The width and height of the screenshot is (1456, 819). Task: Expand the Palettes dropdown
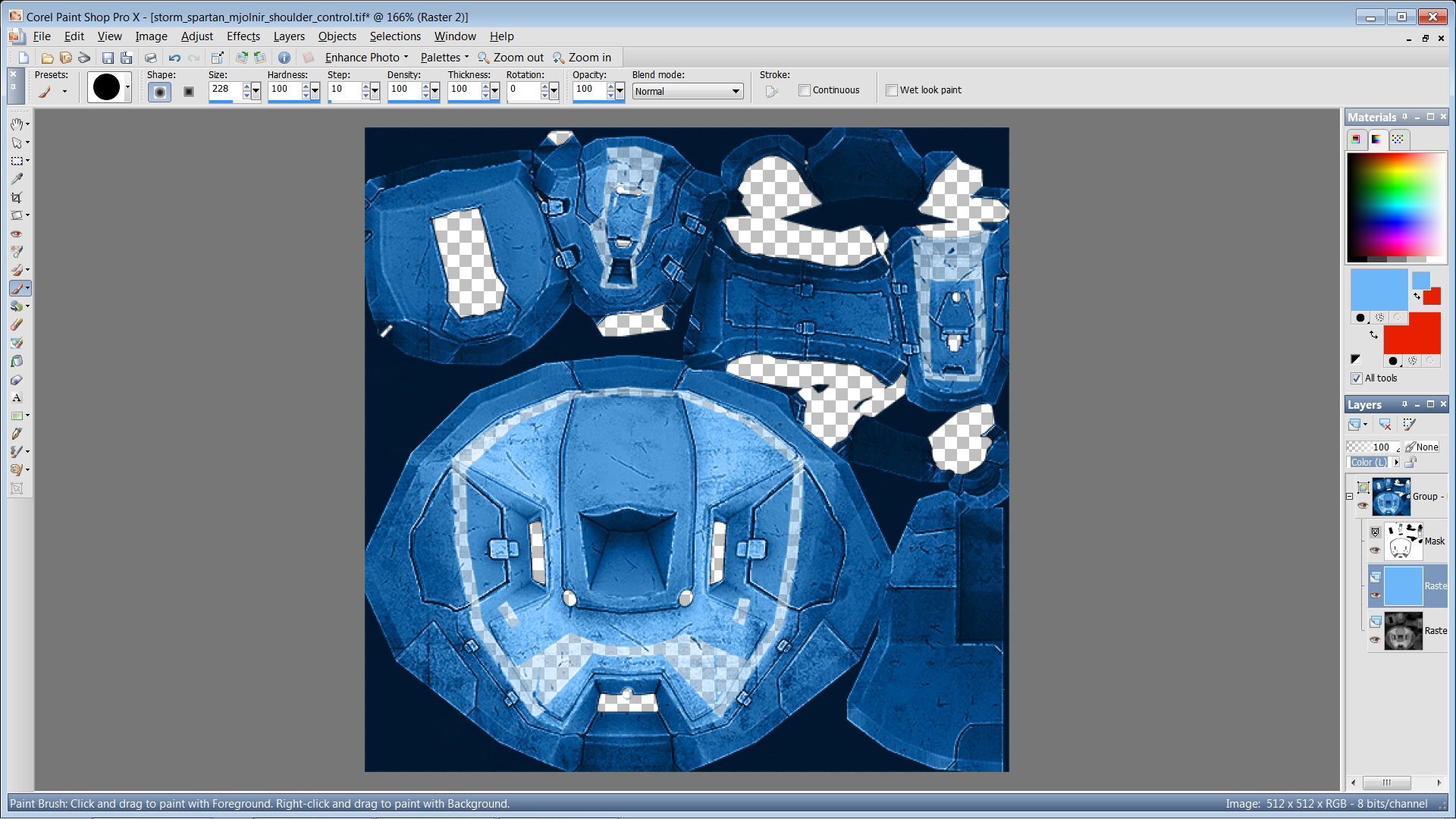[444, 58]
